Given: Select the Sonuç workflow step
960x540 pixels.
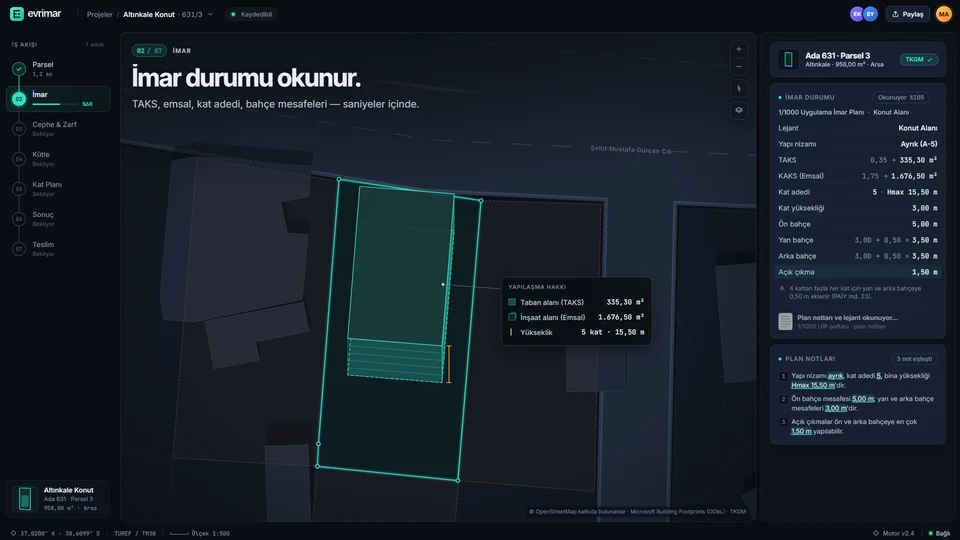Looking at the screenshot, I should tap(58, 219).
